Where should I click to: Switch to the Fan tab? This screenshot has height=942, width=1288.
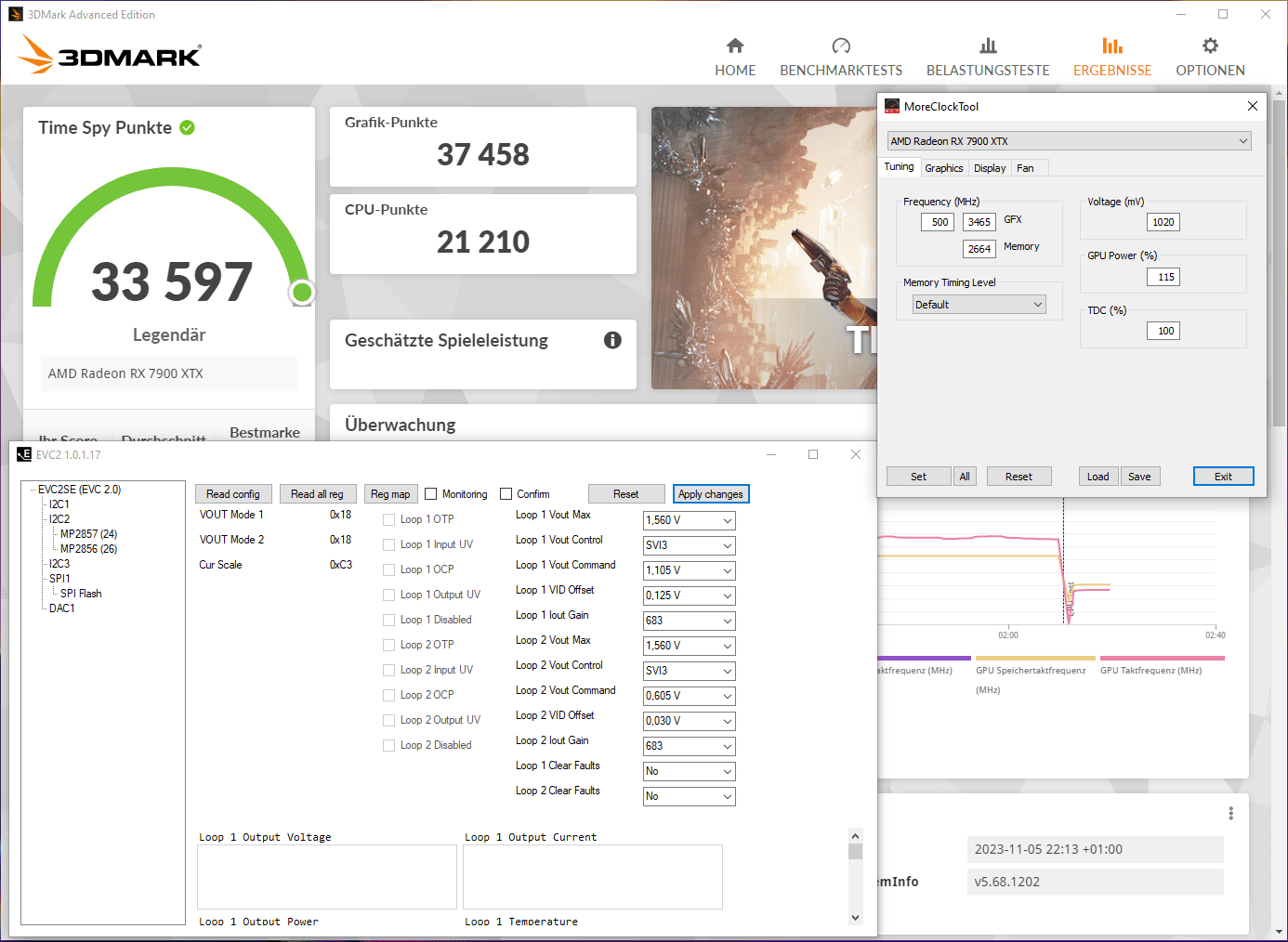[1025, 168]
